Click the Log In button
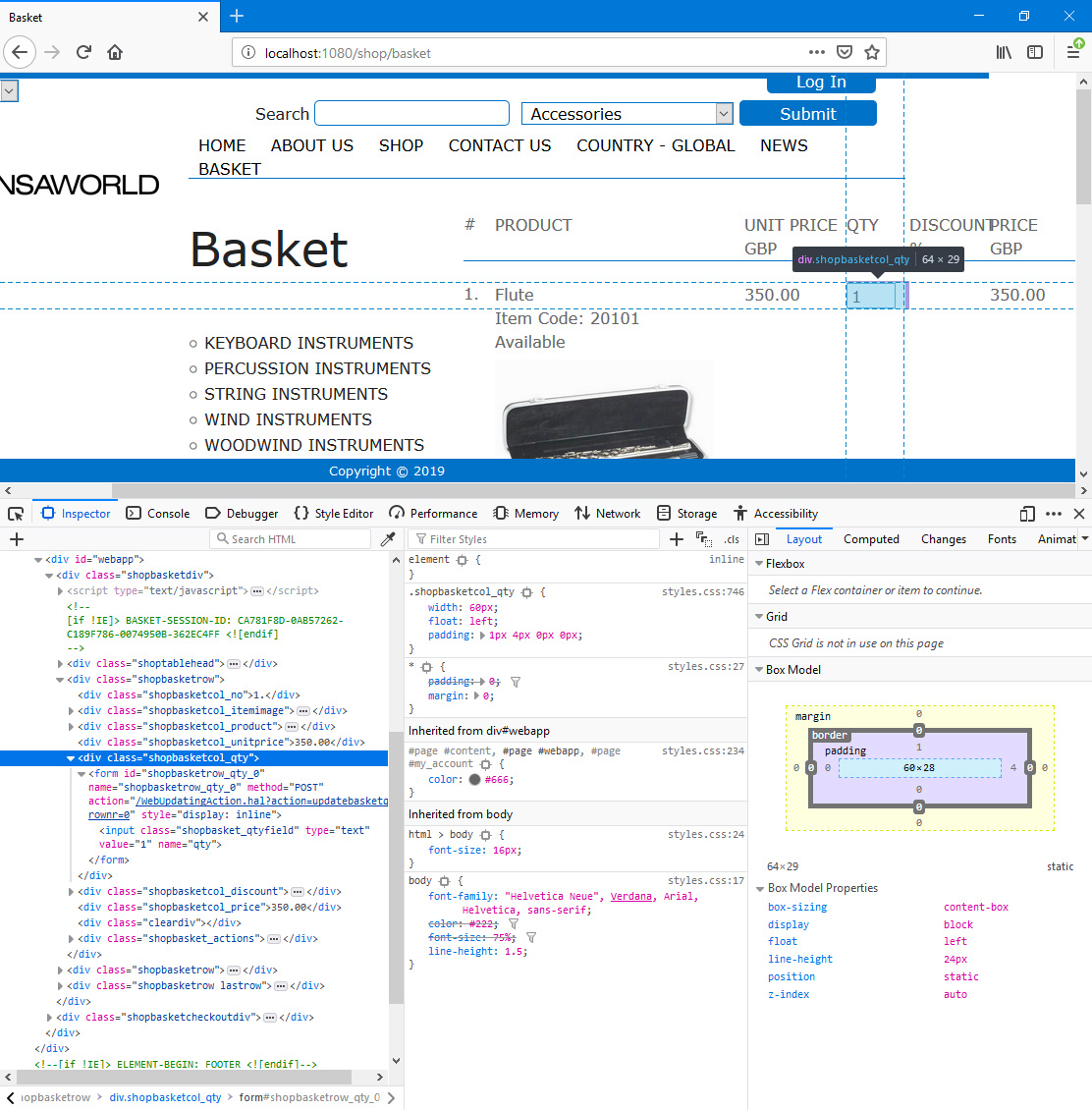1092x1110 pixels. [x=821, y=83]
